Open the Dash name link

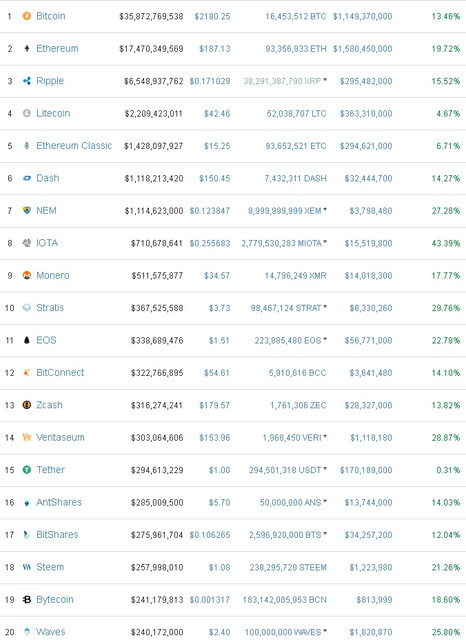coord(48,178)
